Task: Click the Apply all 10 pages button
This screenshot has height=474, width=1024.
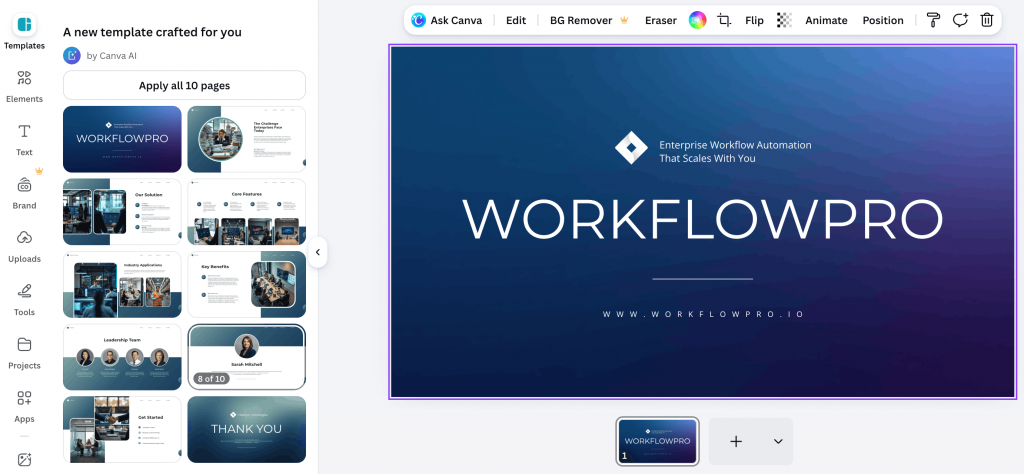Action: 184,86
